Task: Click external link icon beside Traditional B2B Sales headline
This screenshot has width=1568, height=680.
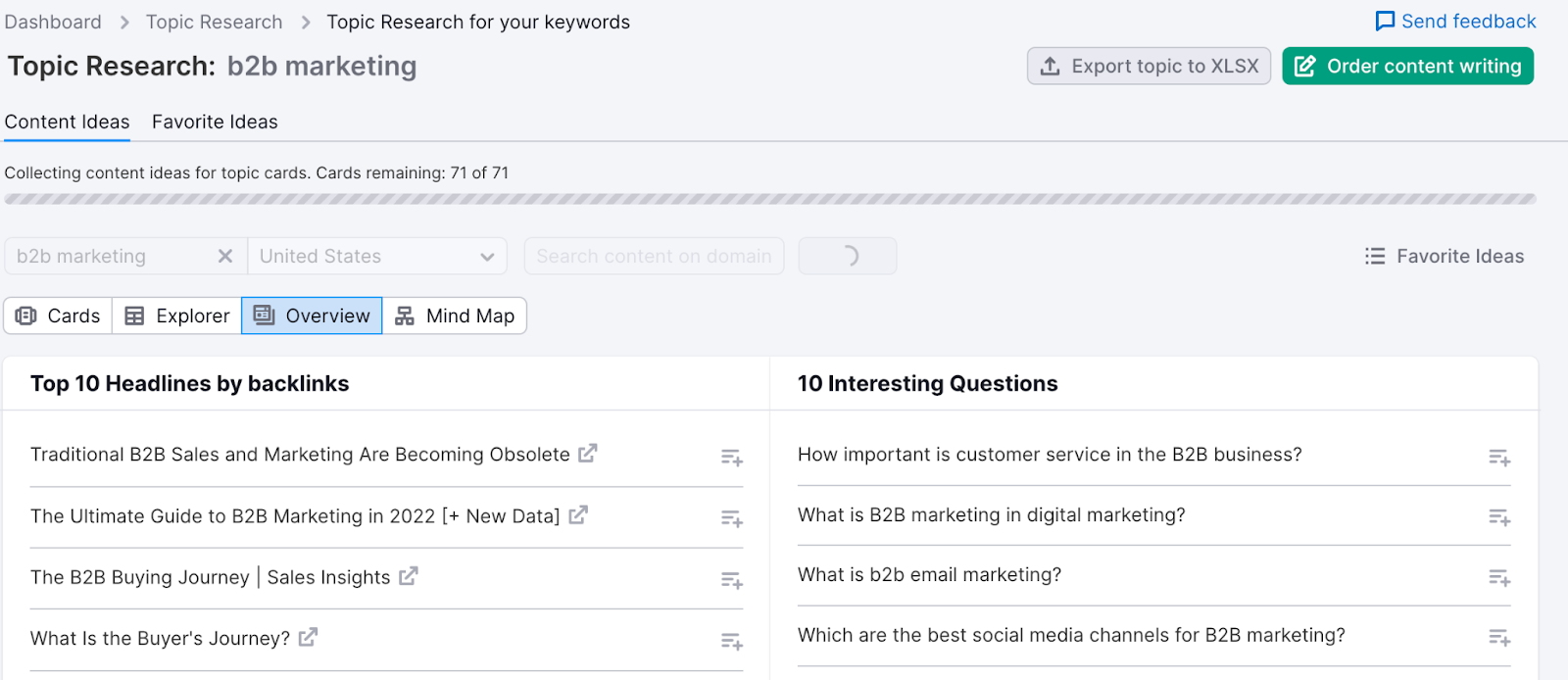Action: tap(587, 454)
